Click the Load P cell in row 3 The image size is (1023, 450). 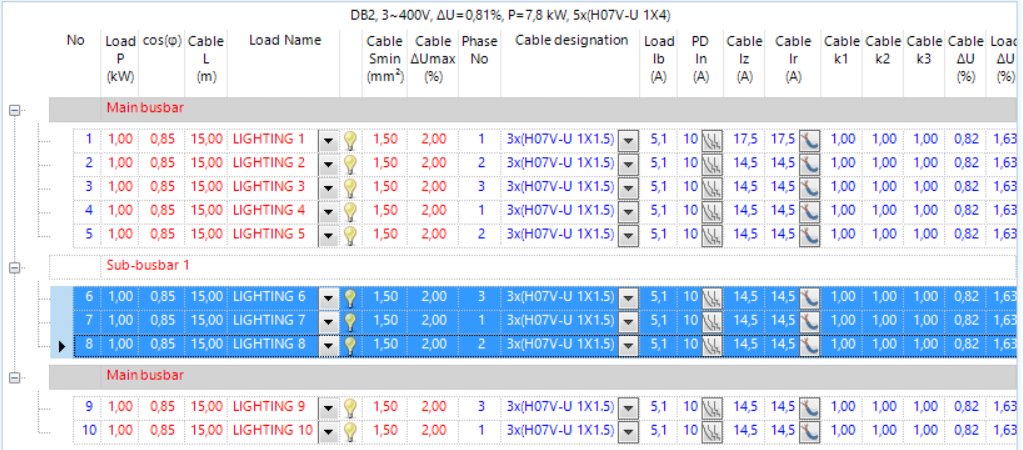(119, 187)
